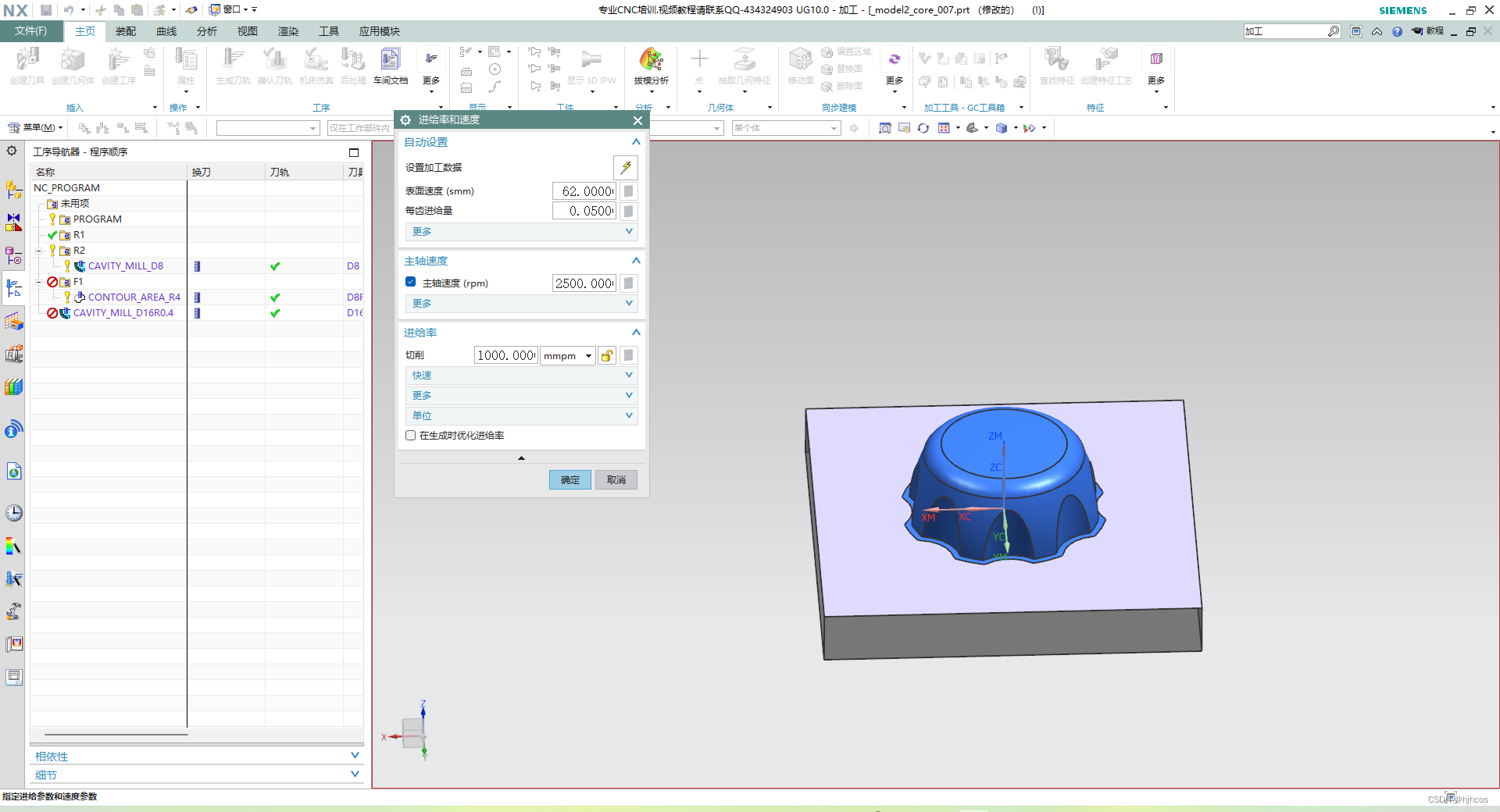Uncheck the 主轴速度 (rpm) checkbox
1500x812 pixels.
pyautogui.click(x=410, y=283)
